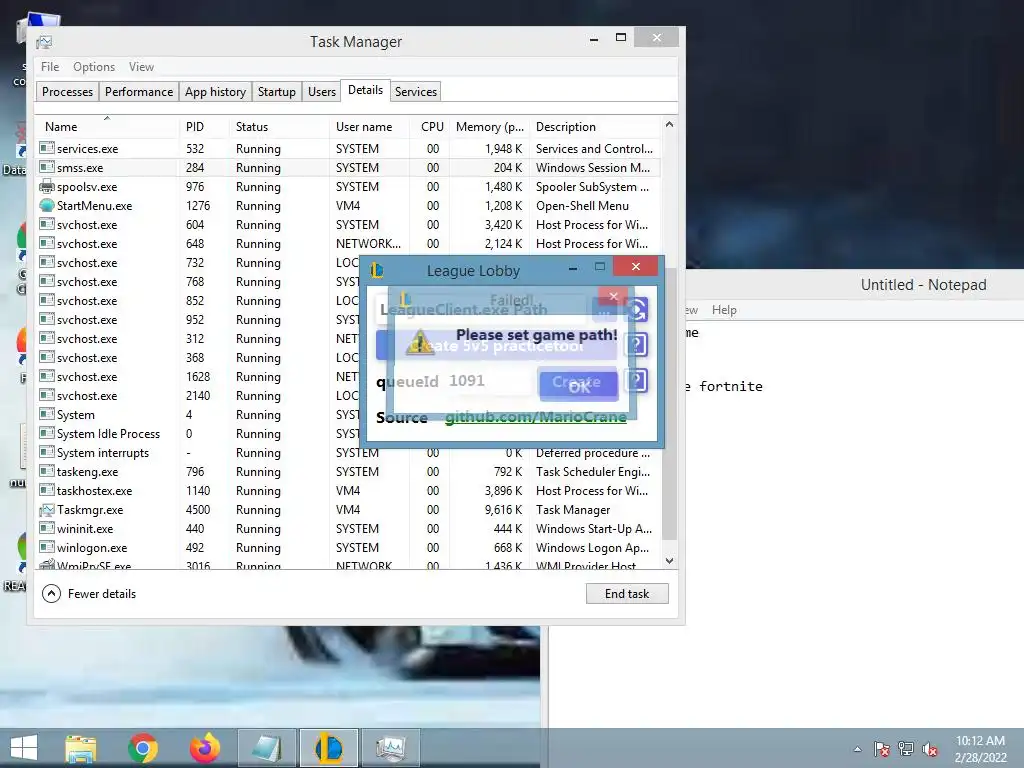Viewport: 1024px width, 768px height.
Task: Click the Spooler SubSystem description cell
Action: 592,187
